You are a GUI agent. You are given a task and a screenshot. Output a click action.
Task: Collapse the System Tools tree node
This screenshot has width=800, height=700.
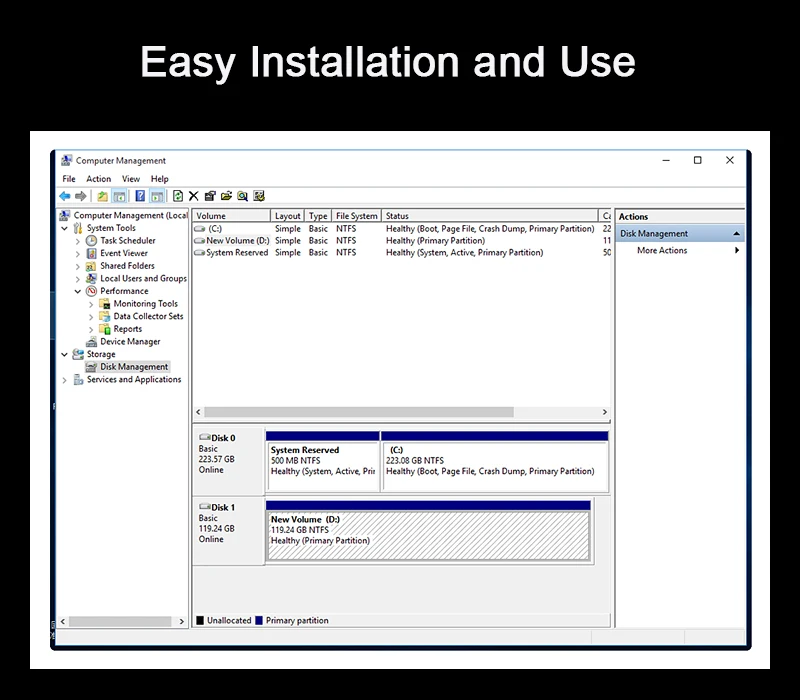pyautogui.click(x=65, y=228)
